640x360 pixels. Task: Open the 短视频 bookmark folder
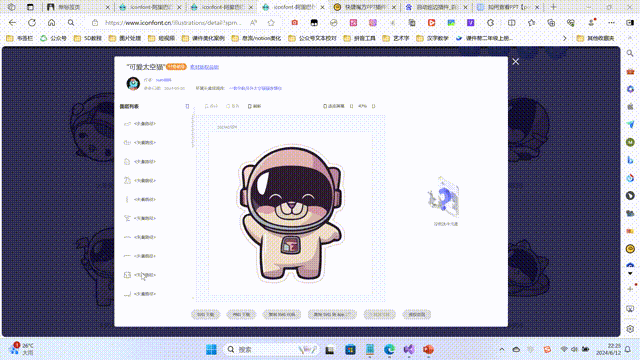162,38
